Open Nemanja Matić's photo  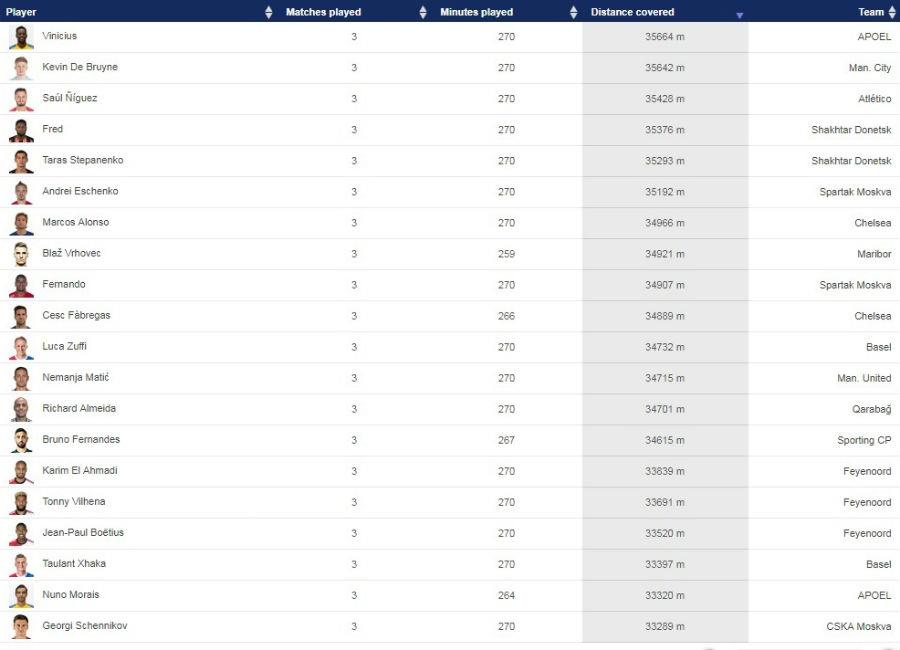tap(21, 378)
